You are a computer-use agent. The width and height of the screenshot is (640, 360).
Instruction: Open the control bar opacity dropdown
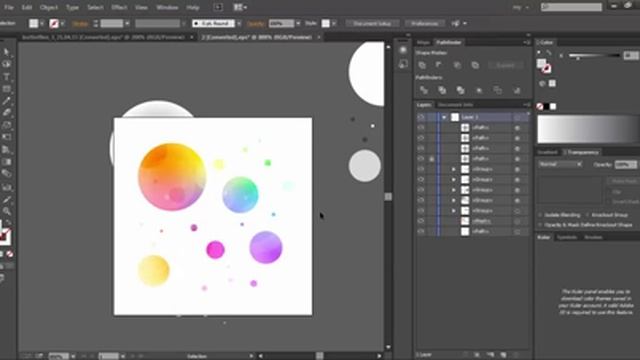tap(298, 24)
